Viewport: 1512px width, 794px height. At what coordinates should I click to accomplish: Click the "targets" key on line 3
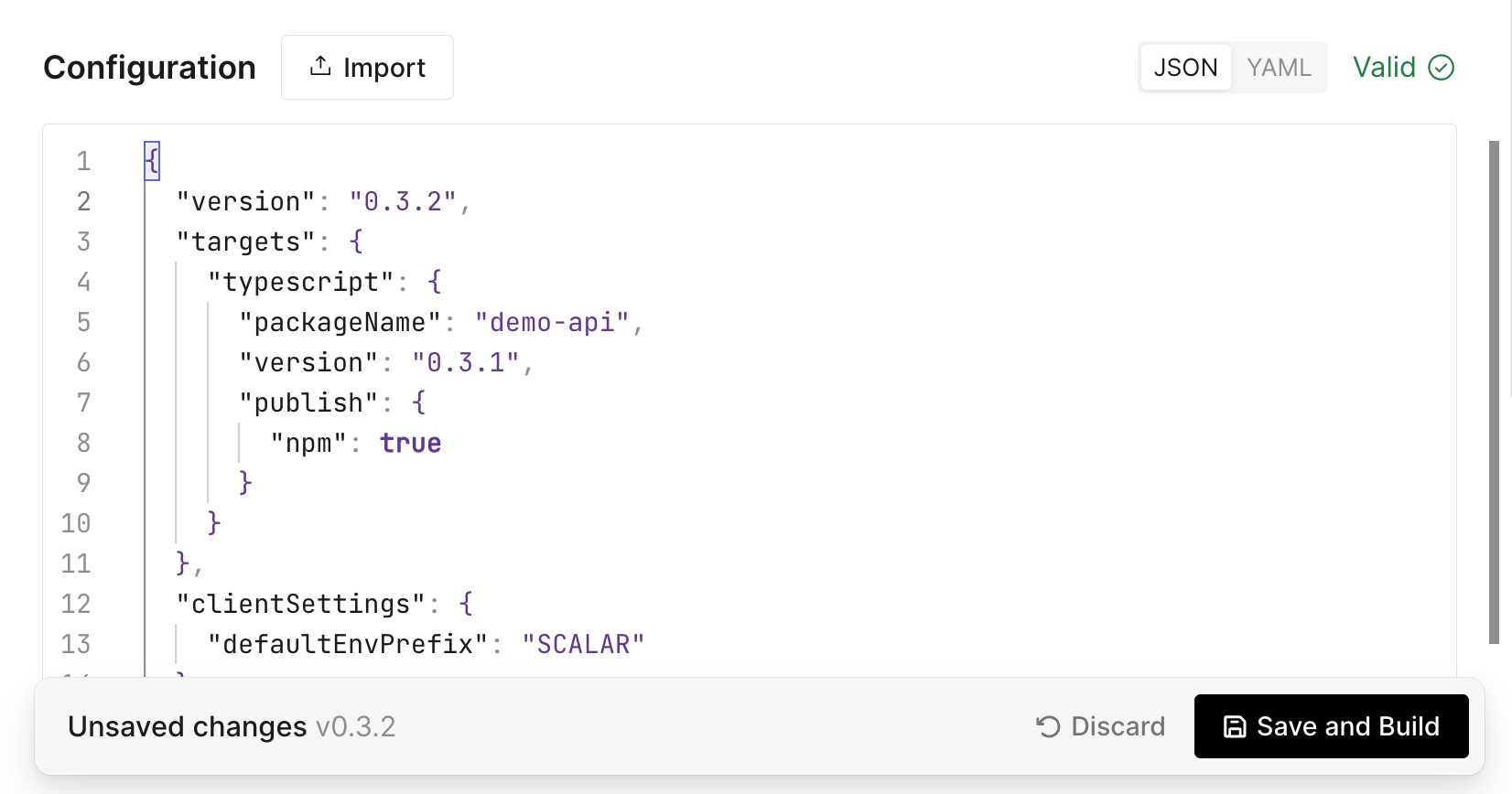[x=245, y=241]
